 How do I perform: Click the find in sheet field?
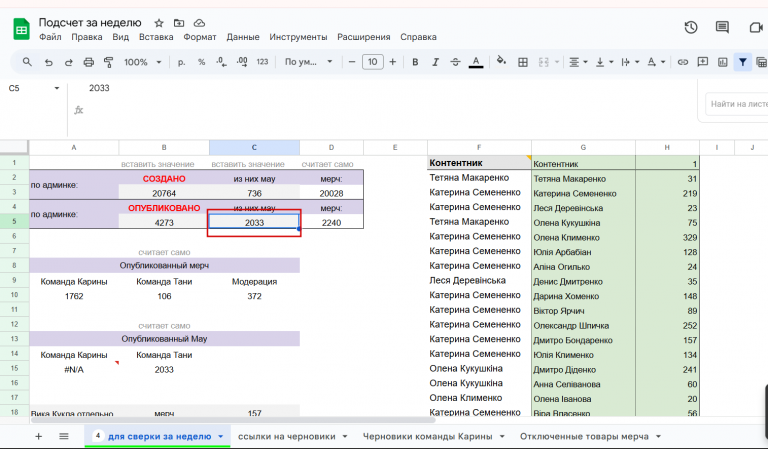coord(737,104)
